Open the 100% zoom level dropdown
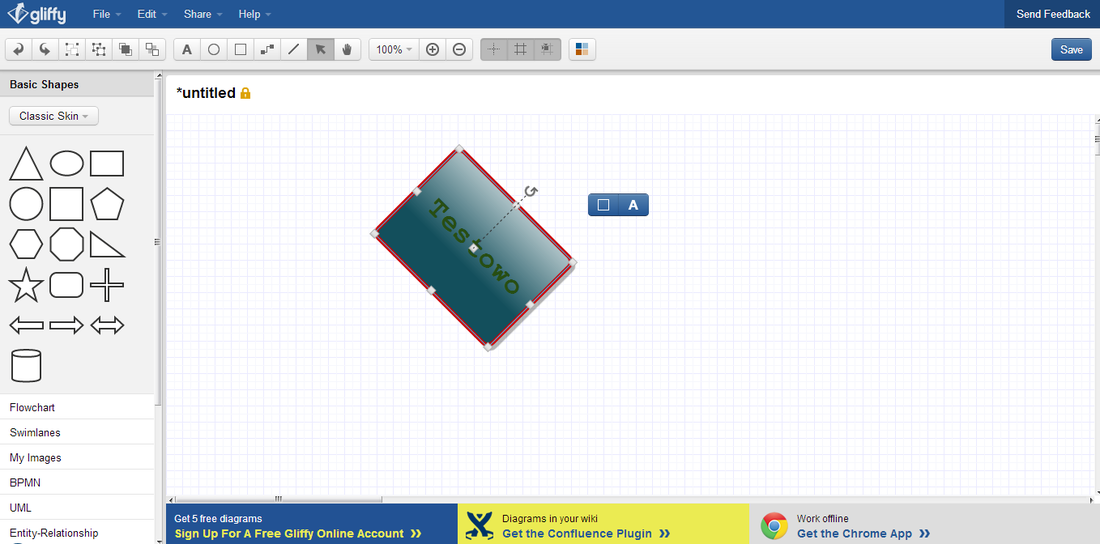This screenshot has width=1100, height=544. 394,49
